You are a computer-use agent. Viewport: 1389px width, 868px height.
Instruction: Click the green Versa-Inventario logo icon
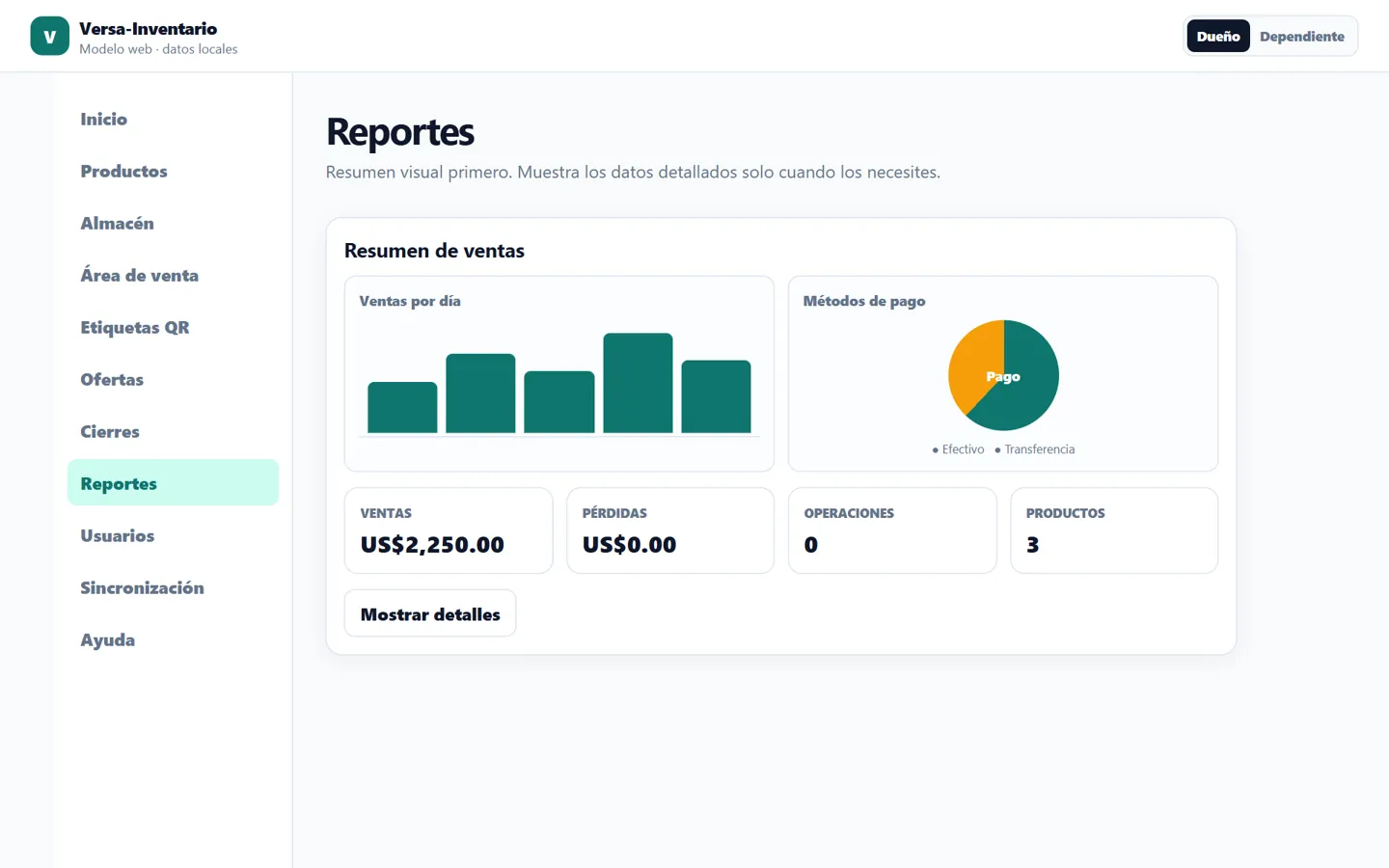coord(49,37)
